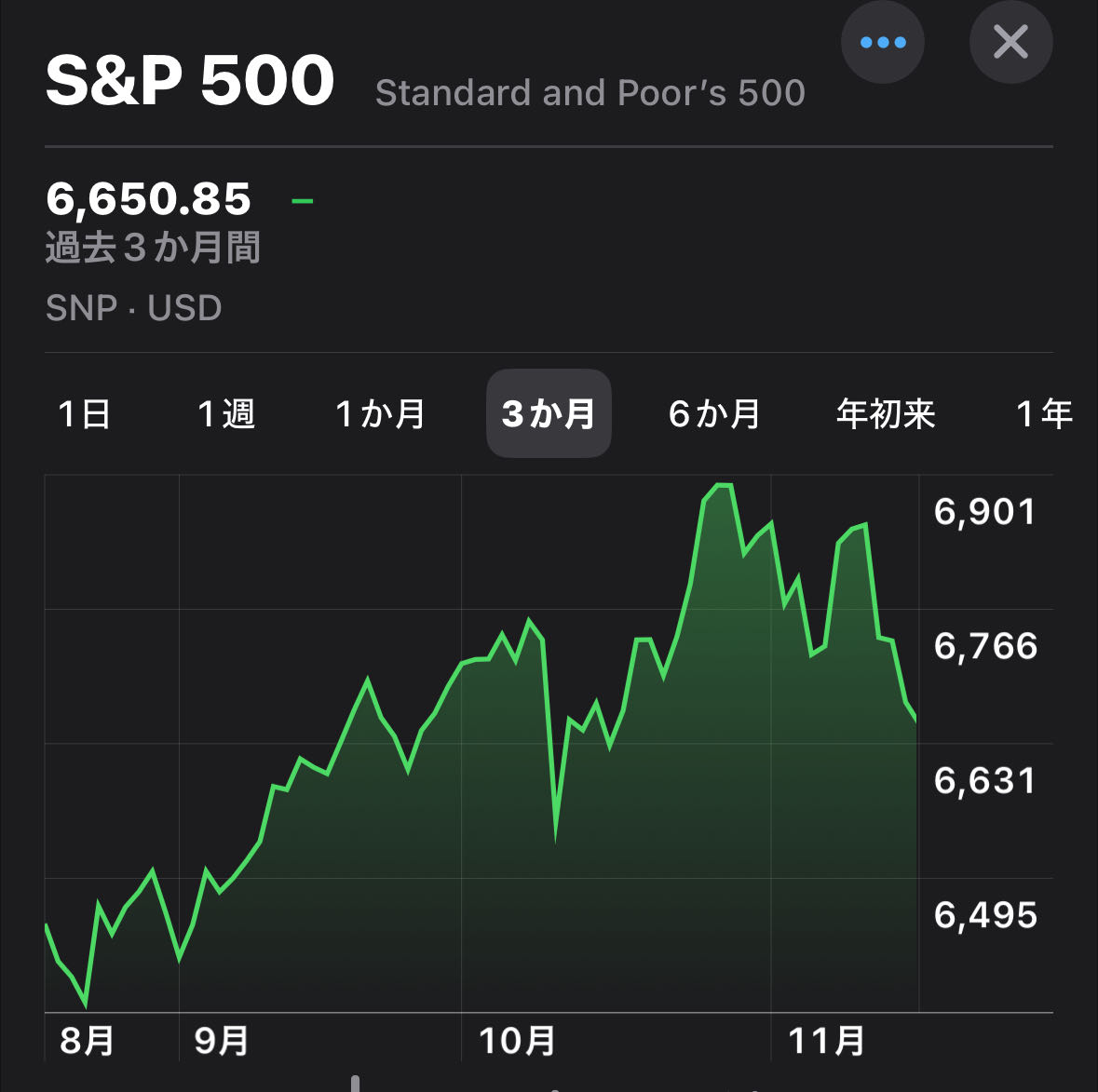This screenshot has height=1092, width=1098.
Task: Tap the Standard and Poor's 500 subtitle
Action: [x=590, y=93]
